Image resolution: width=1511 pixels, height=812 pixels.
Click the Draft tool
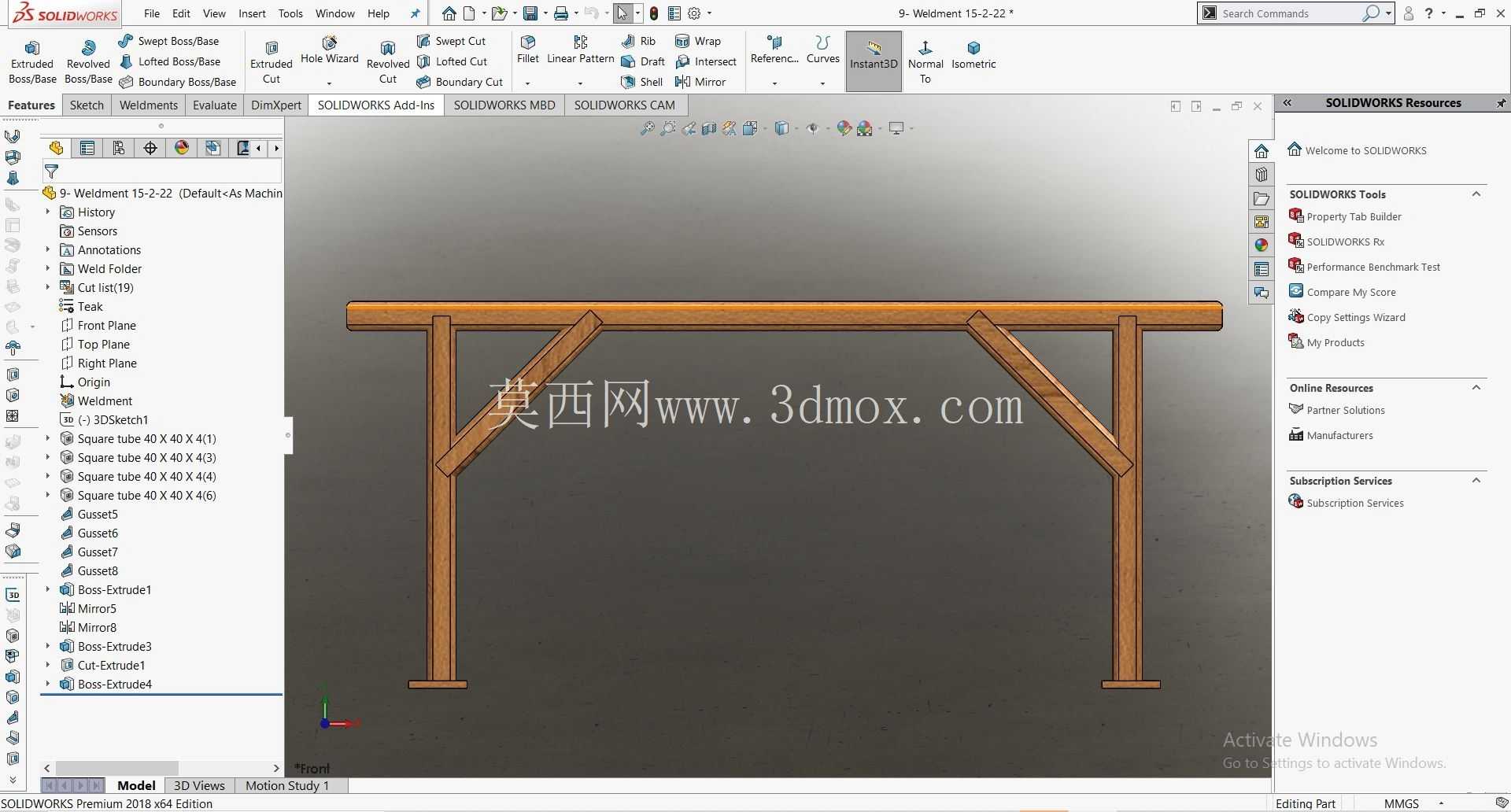643,61
